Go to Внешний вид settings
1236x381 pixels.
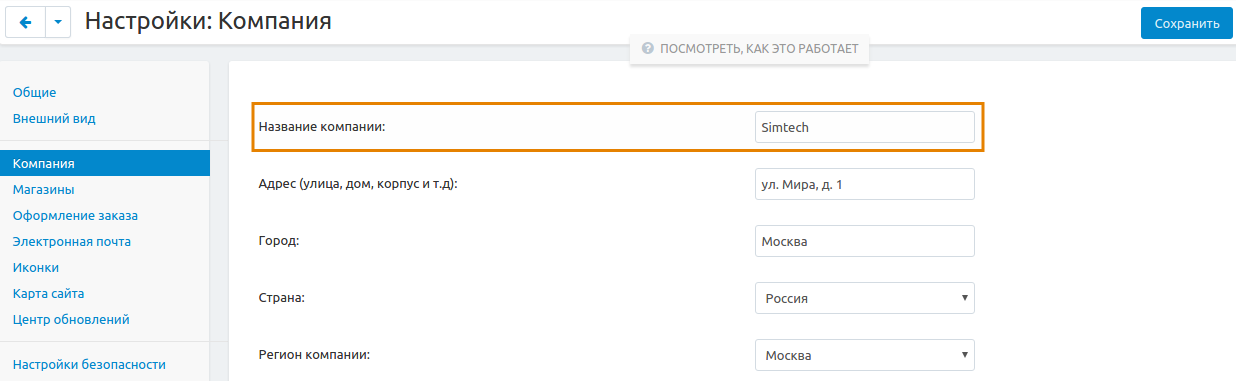(54, 118)
